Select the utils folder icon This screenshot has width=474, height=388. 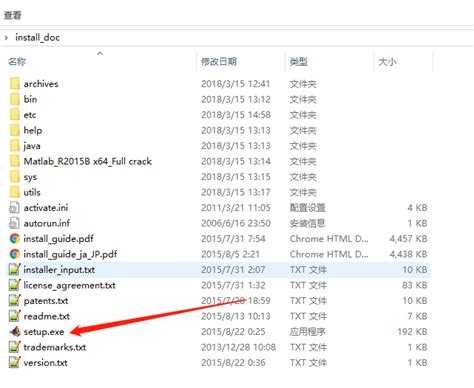(15, 192)
